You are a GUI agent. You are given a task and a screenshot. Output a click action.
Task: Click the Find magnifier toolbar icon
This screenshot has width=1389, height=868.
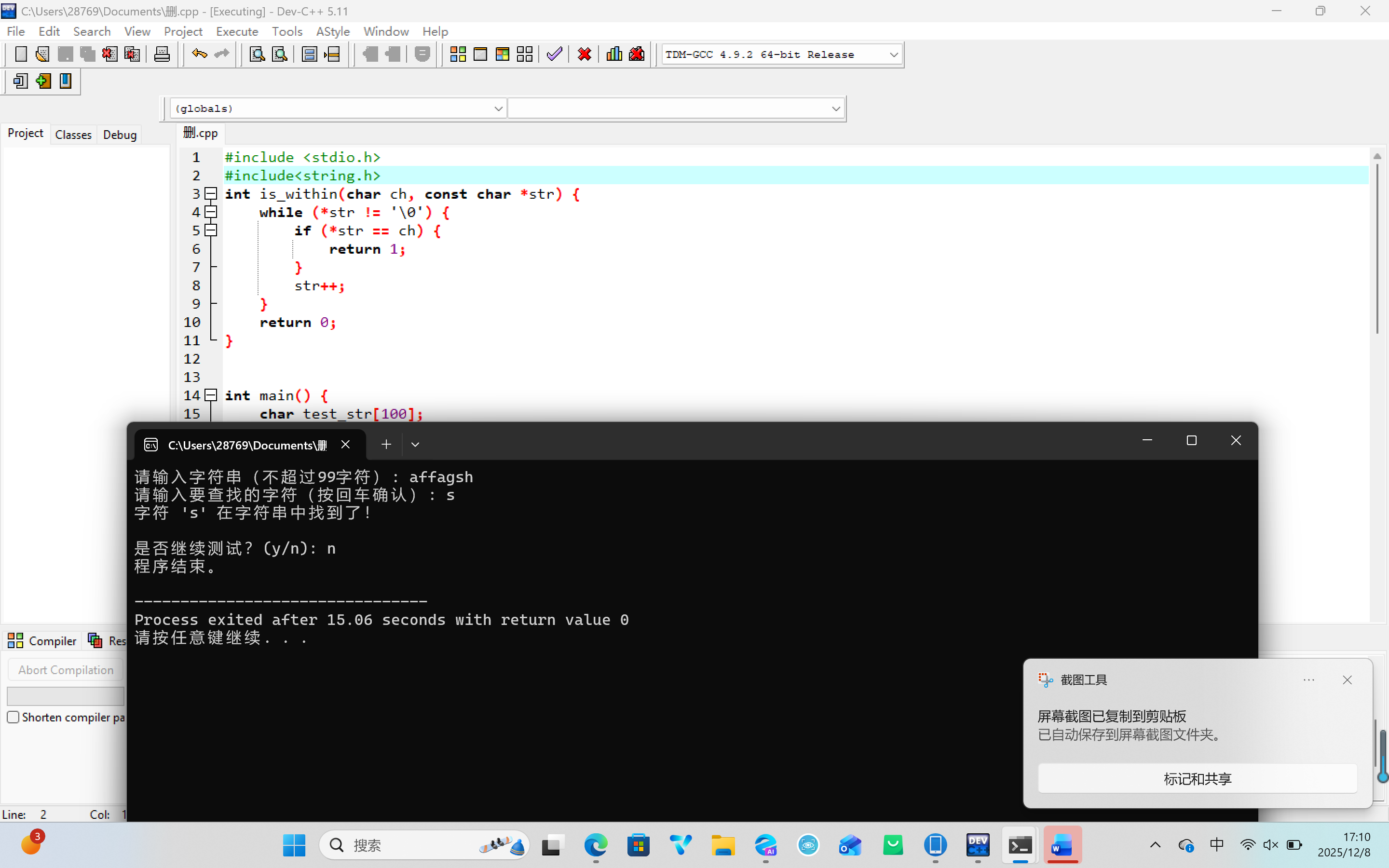pos(257,54)
